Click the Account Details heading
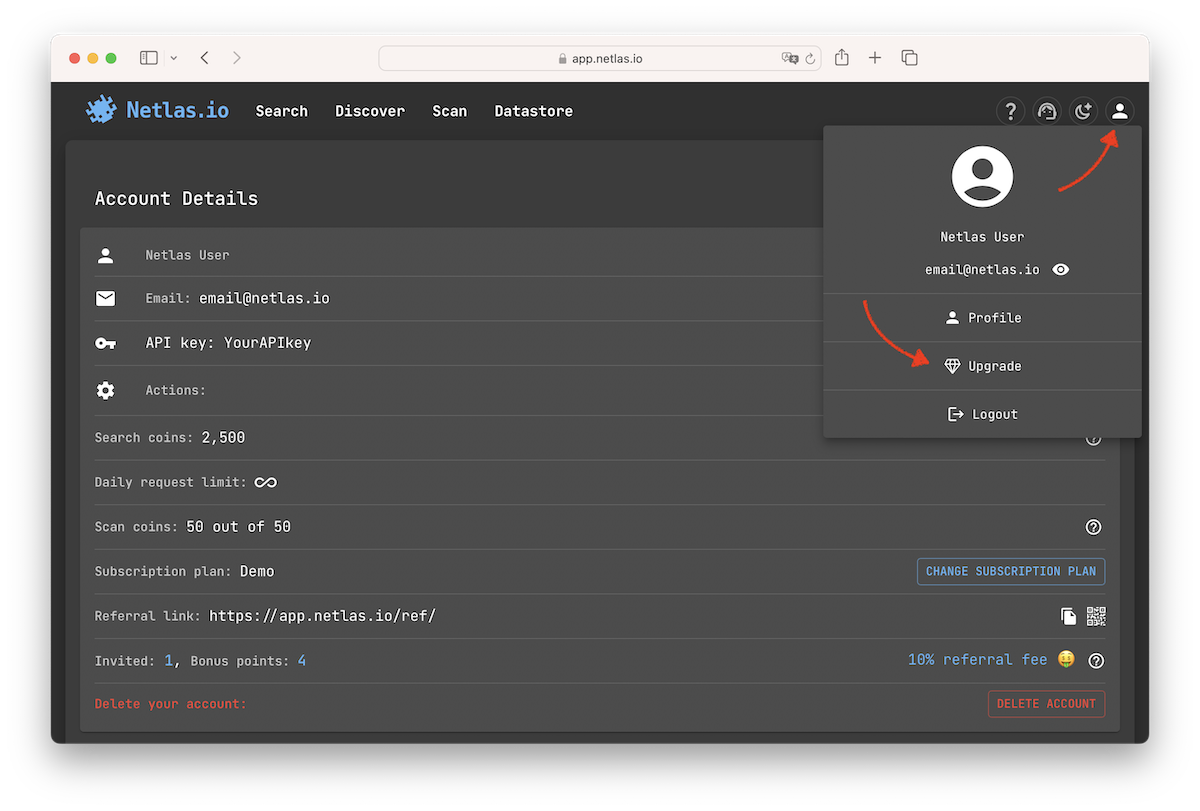The height and width of the screenshot is (811, 1200). pos(176,198)
